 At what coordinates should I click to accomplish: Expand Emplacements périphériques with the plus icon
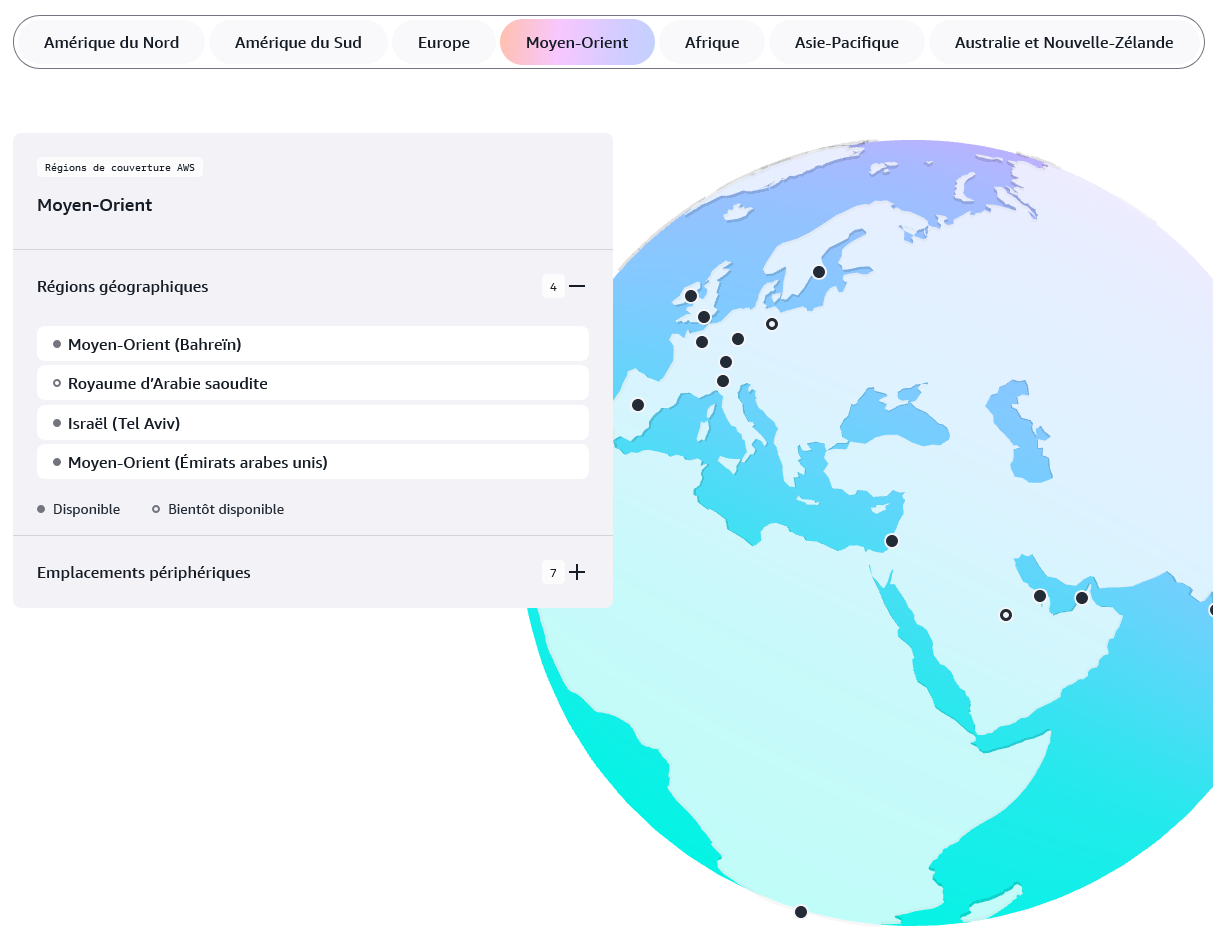pyautogui.click(x=577, y=573)
